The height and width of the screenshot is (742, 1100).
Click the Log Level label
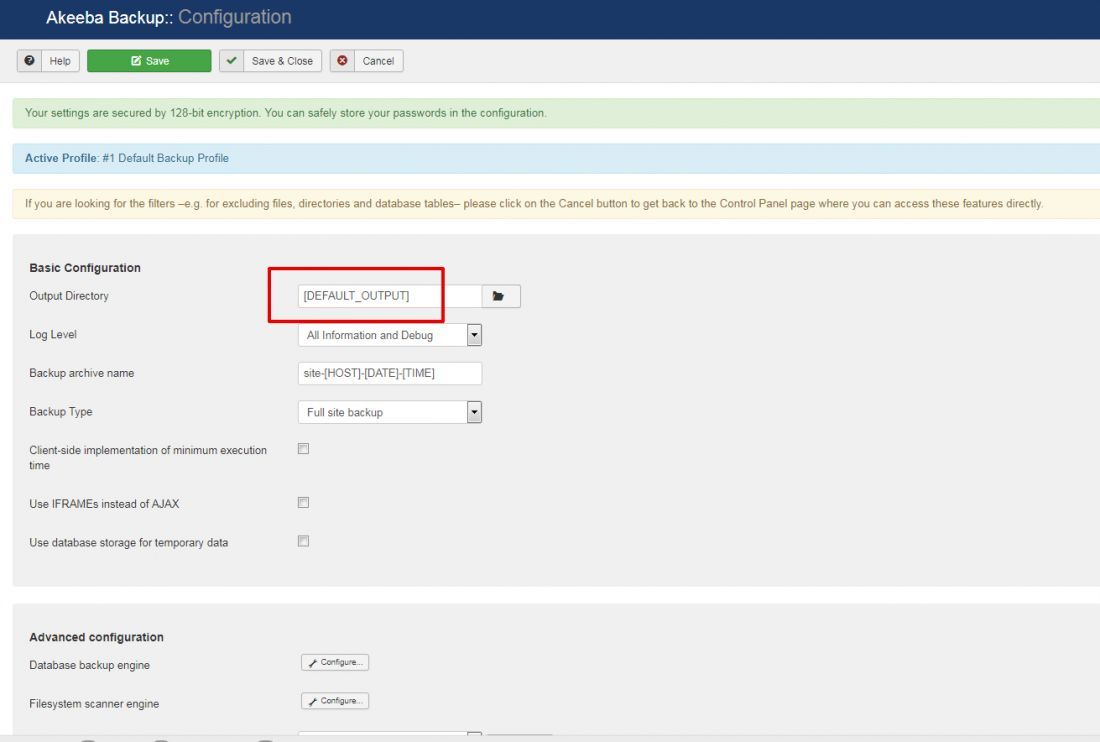(53, 335)
